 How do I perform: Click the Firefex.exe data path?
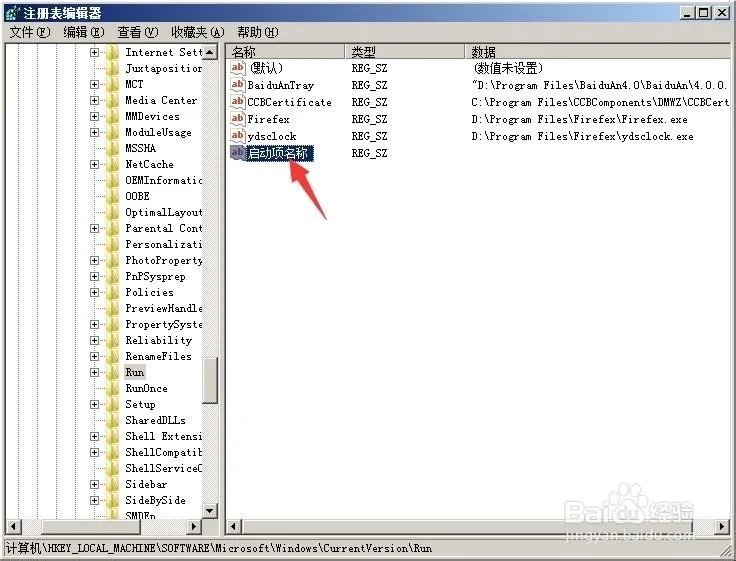579,119
